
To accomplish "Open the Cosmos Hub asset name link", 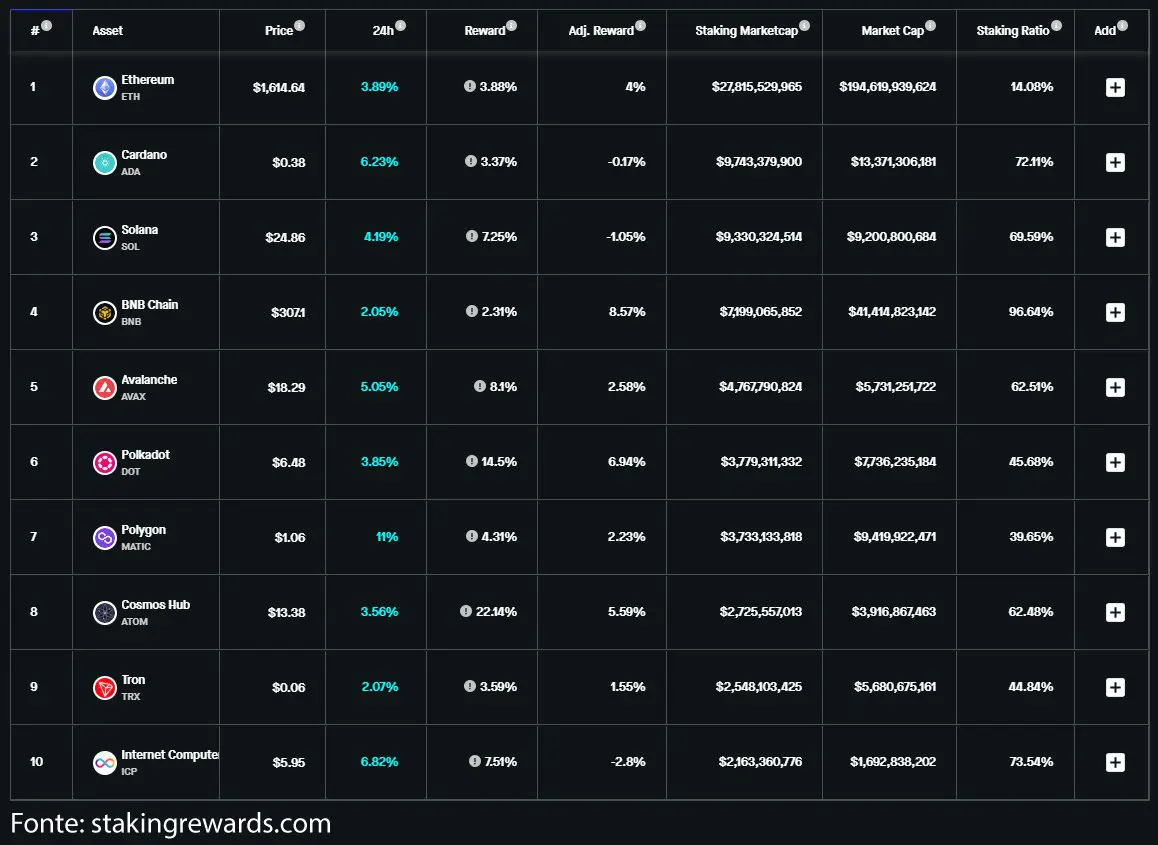I will (156, 604).
